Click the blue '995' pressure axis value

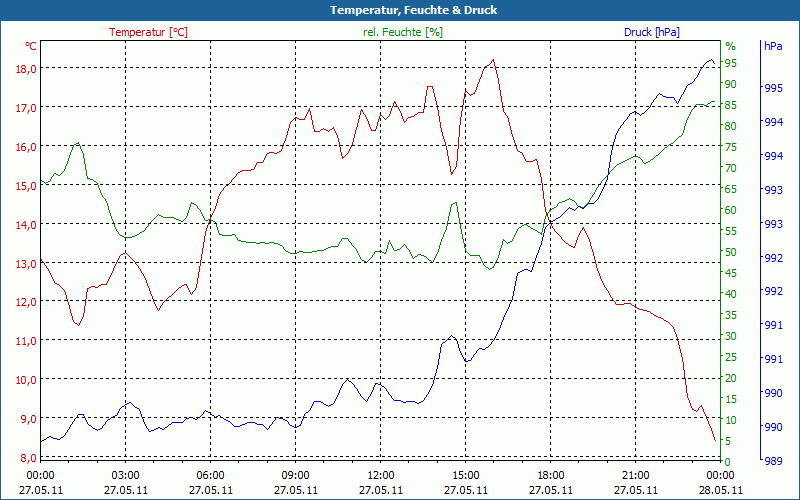[x=773, y=88]
